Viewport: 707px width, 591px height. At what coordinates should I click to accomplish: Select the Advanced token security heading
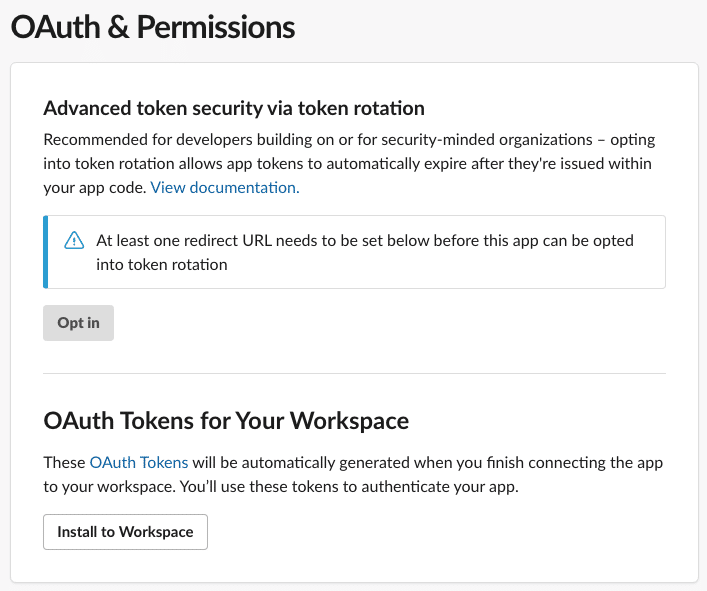click(234, 108)
